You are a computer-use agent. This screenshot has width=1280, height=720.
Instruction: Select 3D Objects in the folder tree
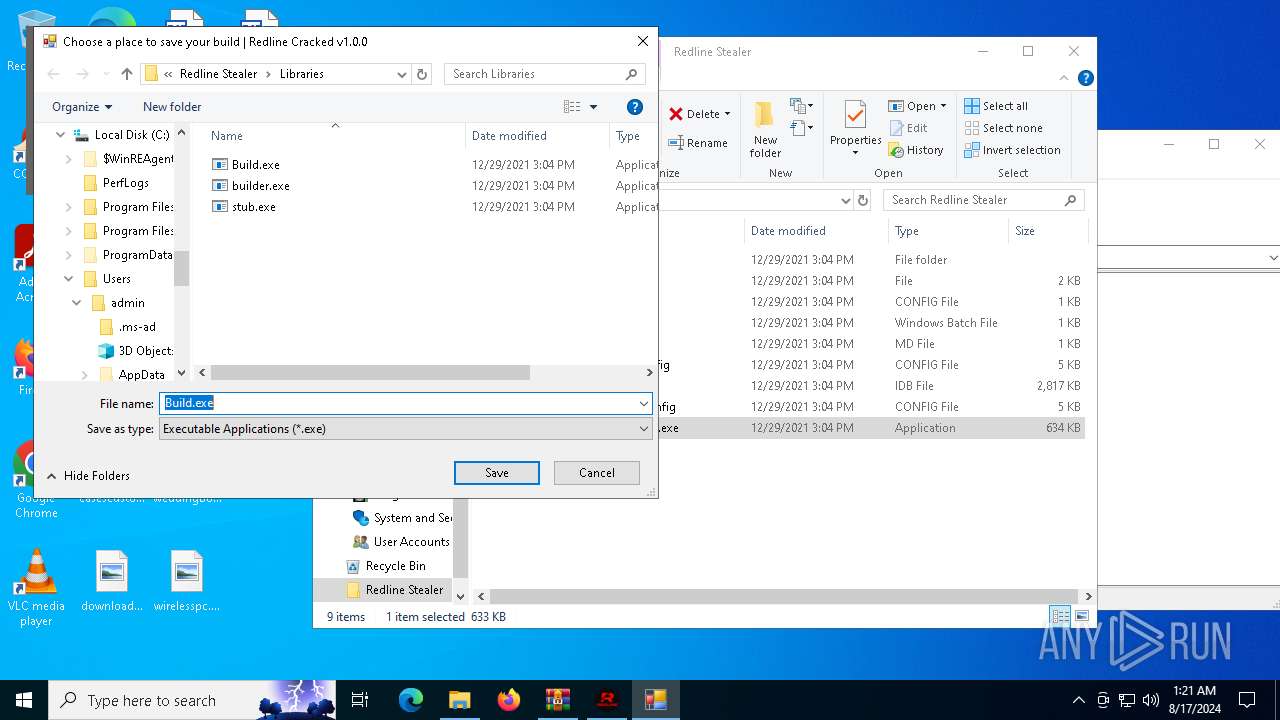coord(135,351)
